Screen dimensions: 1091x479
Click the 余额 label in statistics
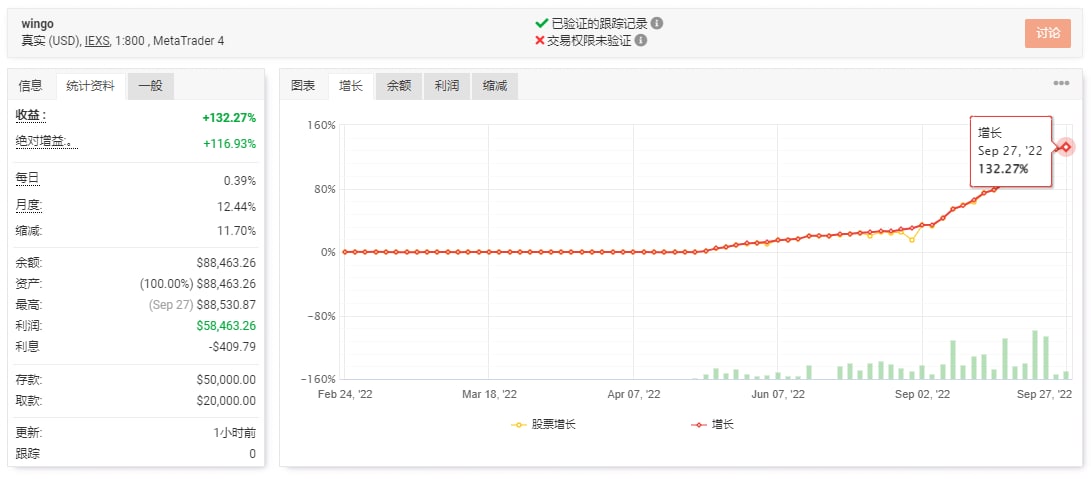coord(29,263)
